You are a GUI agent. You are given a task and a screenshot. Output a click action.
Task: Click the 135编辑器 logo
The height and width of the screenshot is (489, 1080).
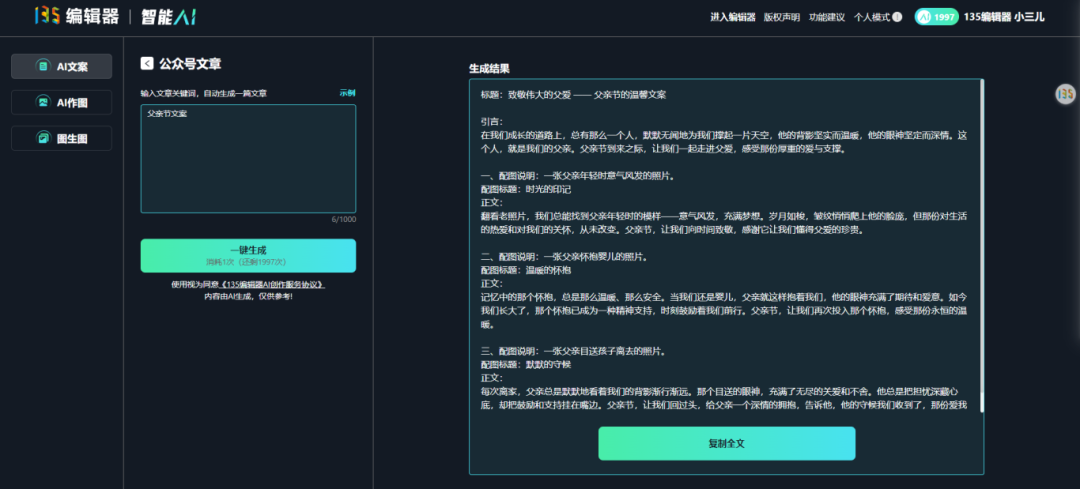click(76, 17)
